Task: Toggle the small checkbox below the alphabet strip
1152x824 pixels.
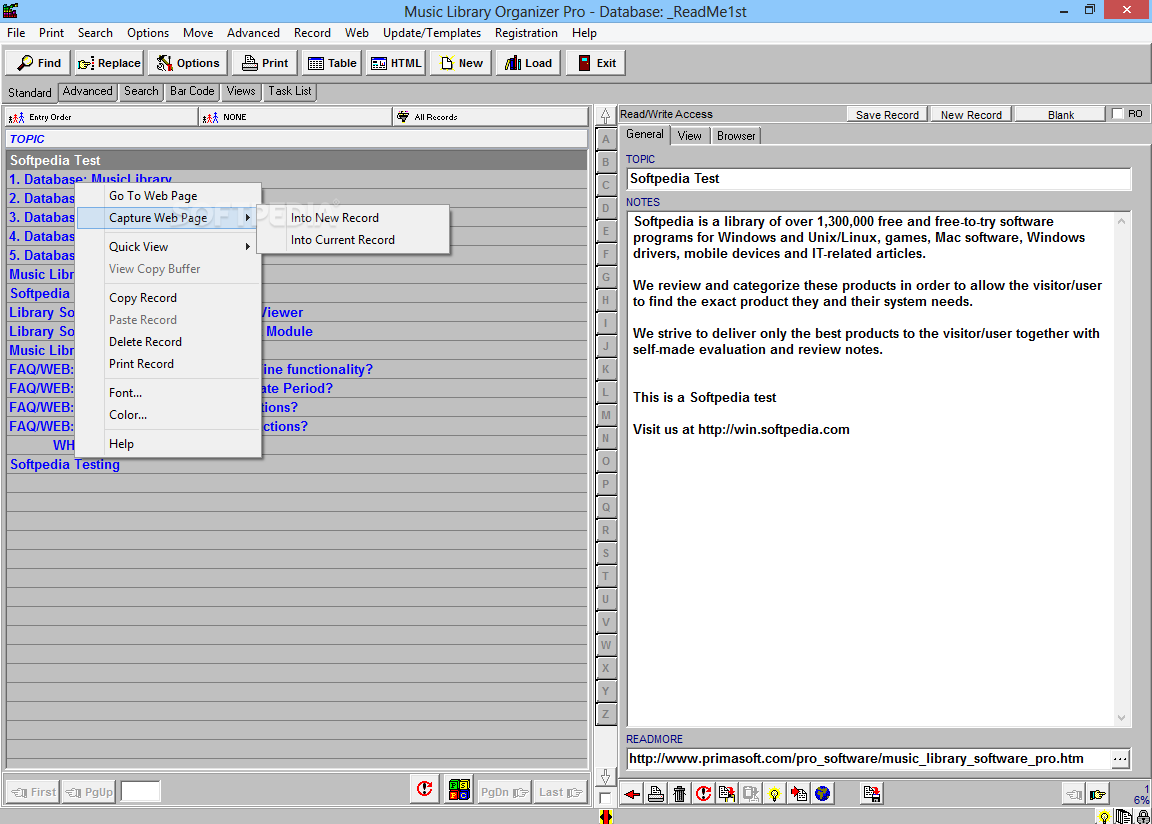Action: click(x=605, y=798)
